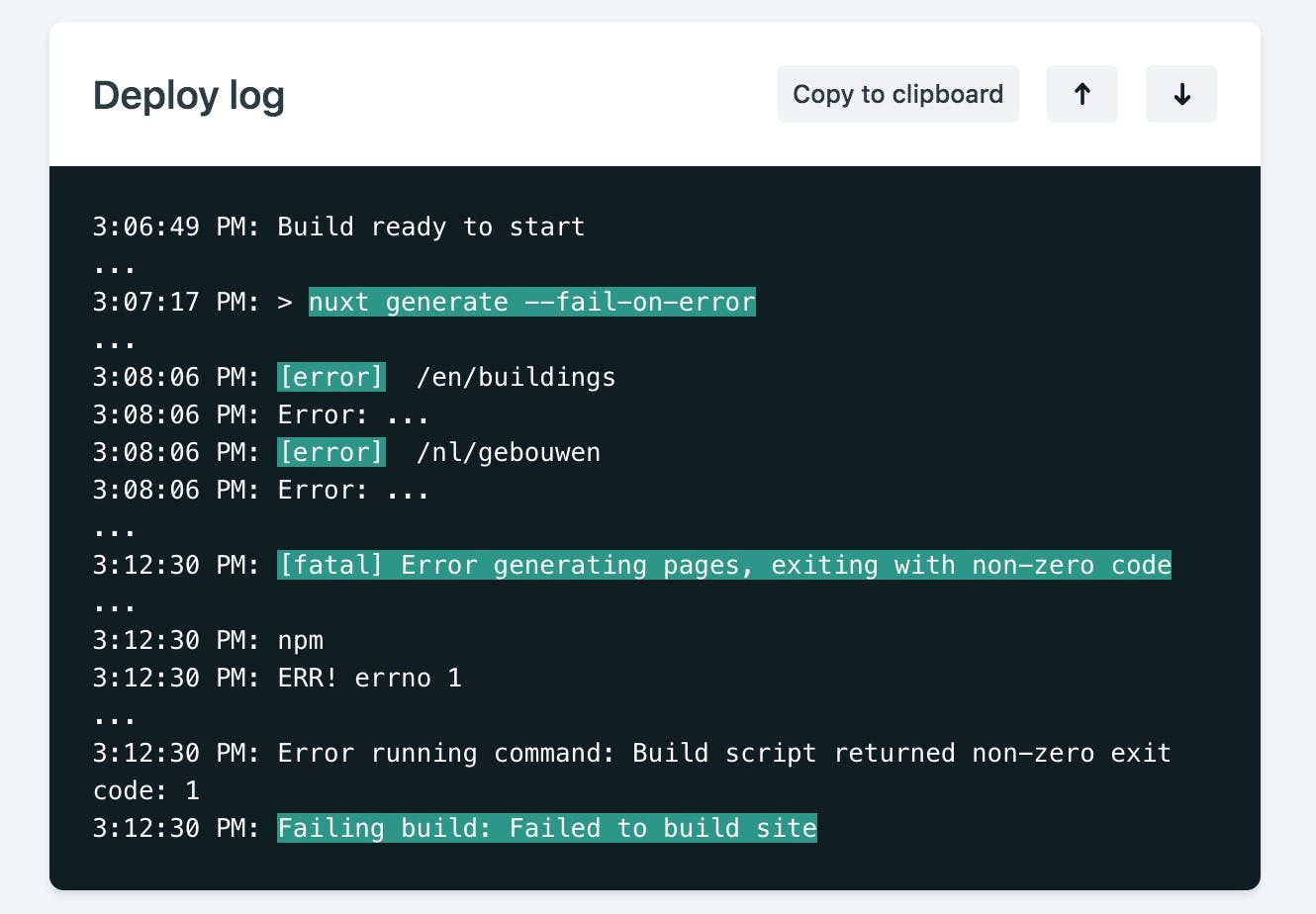Click the 'npm' log line
This screenshot has height=914, width=1316.
pos(208,640)
